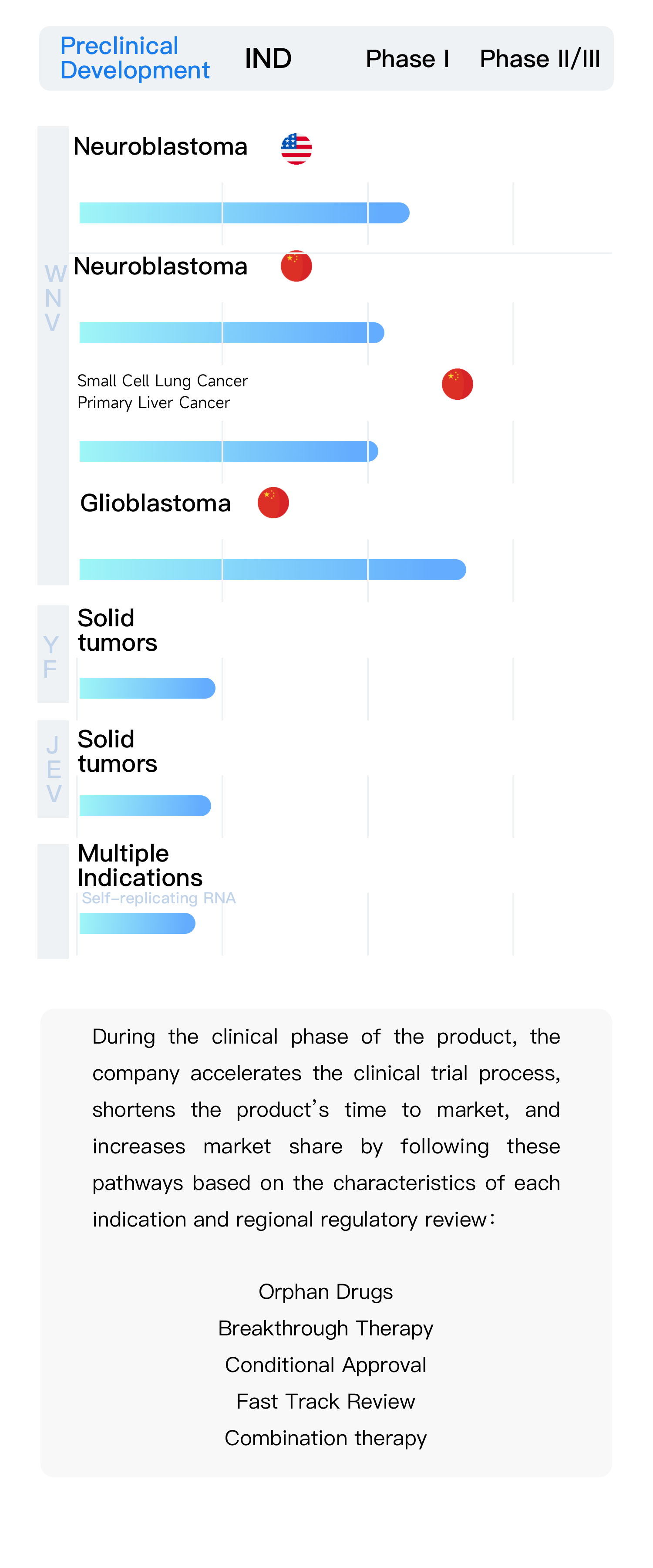This screenshot has width=653, height=1568.
Task: Open the Phase I column header
Action: [407, 59]
